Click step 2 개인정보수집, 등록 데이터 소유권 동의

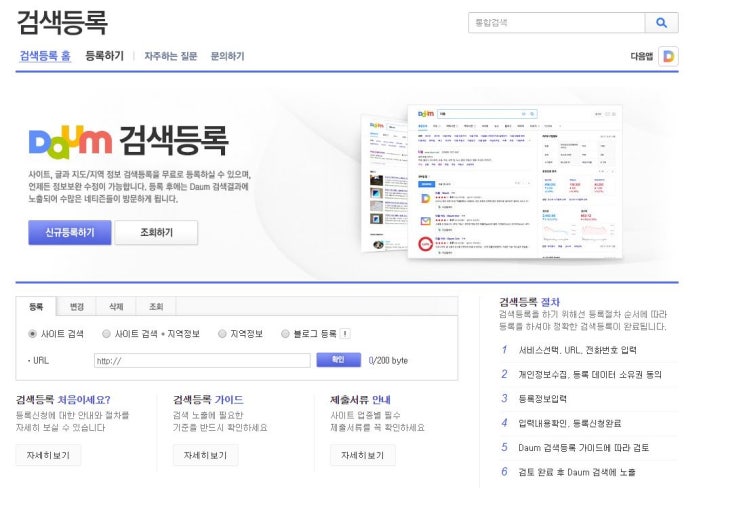coord(590,374)
